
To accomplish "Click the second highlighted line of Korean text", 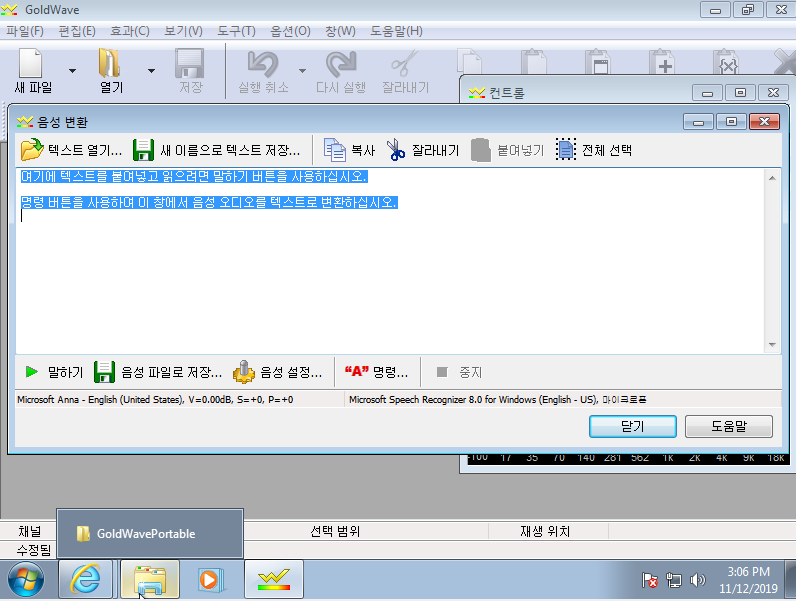I will coord(209,203).
